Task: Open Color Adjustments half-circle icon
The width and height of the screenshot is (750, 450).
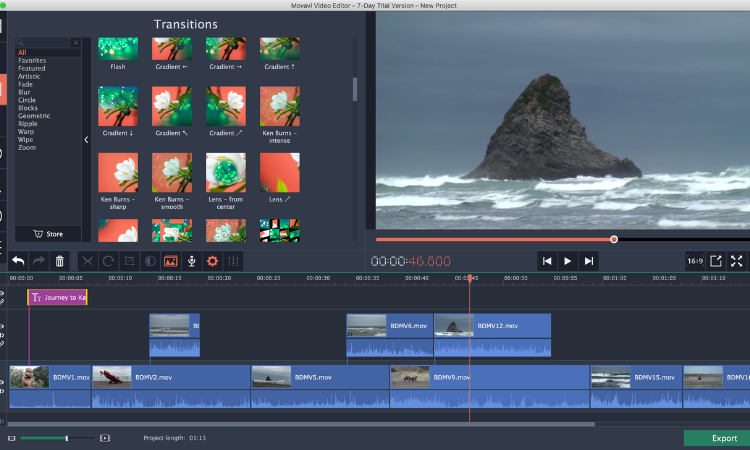Action: pyautogui.click(x=150, y=261)
